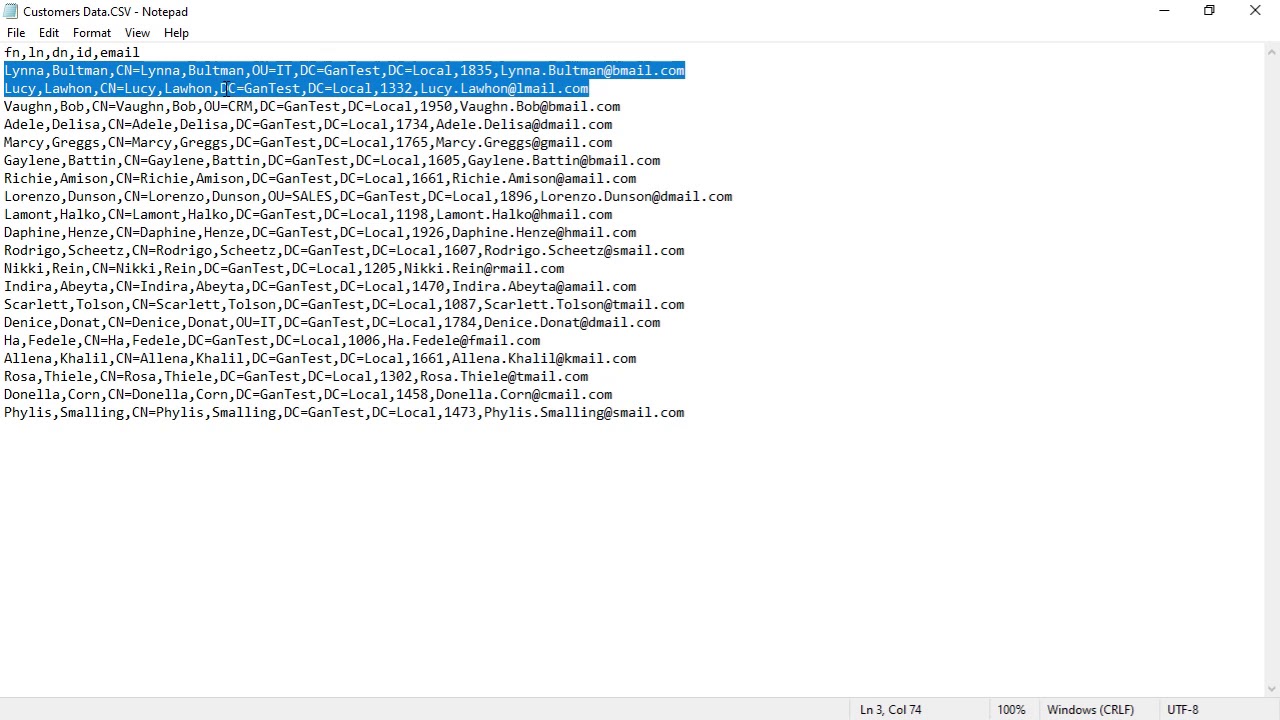Open the Help menu
This screenshot has width=1280, height=720.
[x=176, y=33]
